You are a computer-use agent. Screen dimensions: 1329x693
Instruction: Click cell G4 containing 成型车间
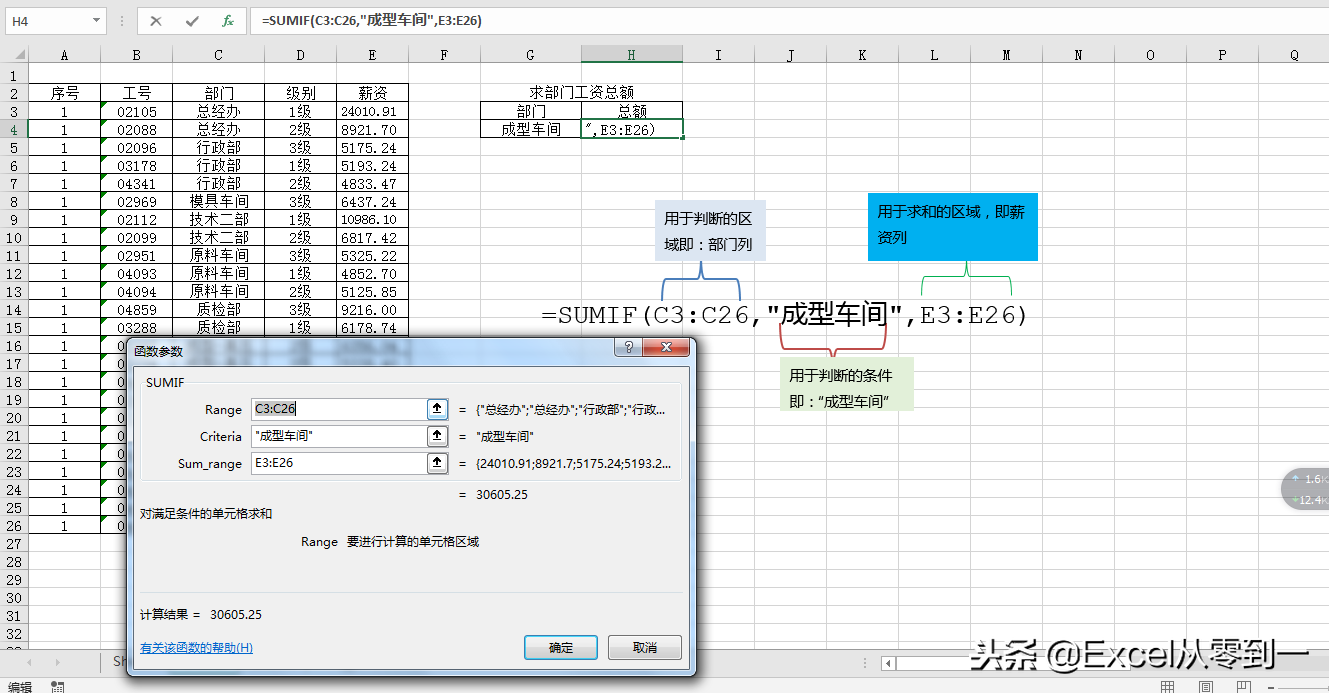tap(531, 129)
